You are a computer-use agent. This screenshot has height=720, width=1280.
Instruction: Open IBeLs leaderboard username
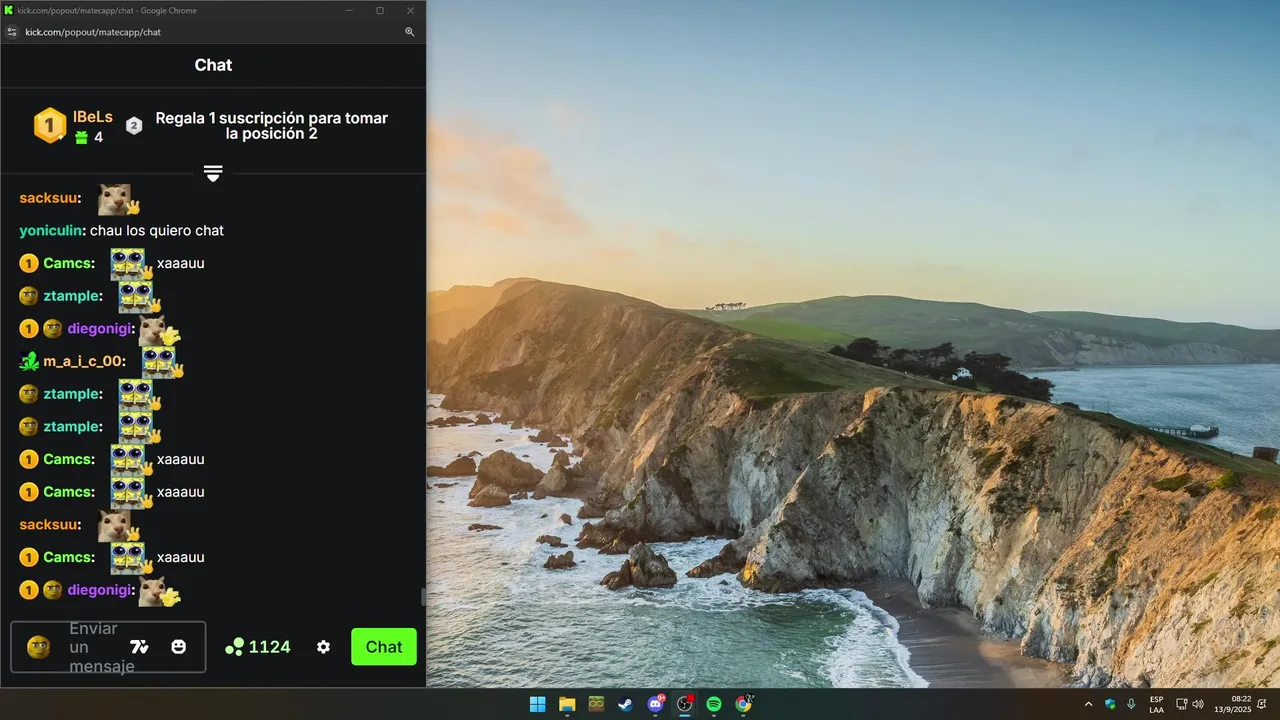click(x=93, y=117)
